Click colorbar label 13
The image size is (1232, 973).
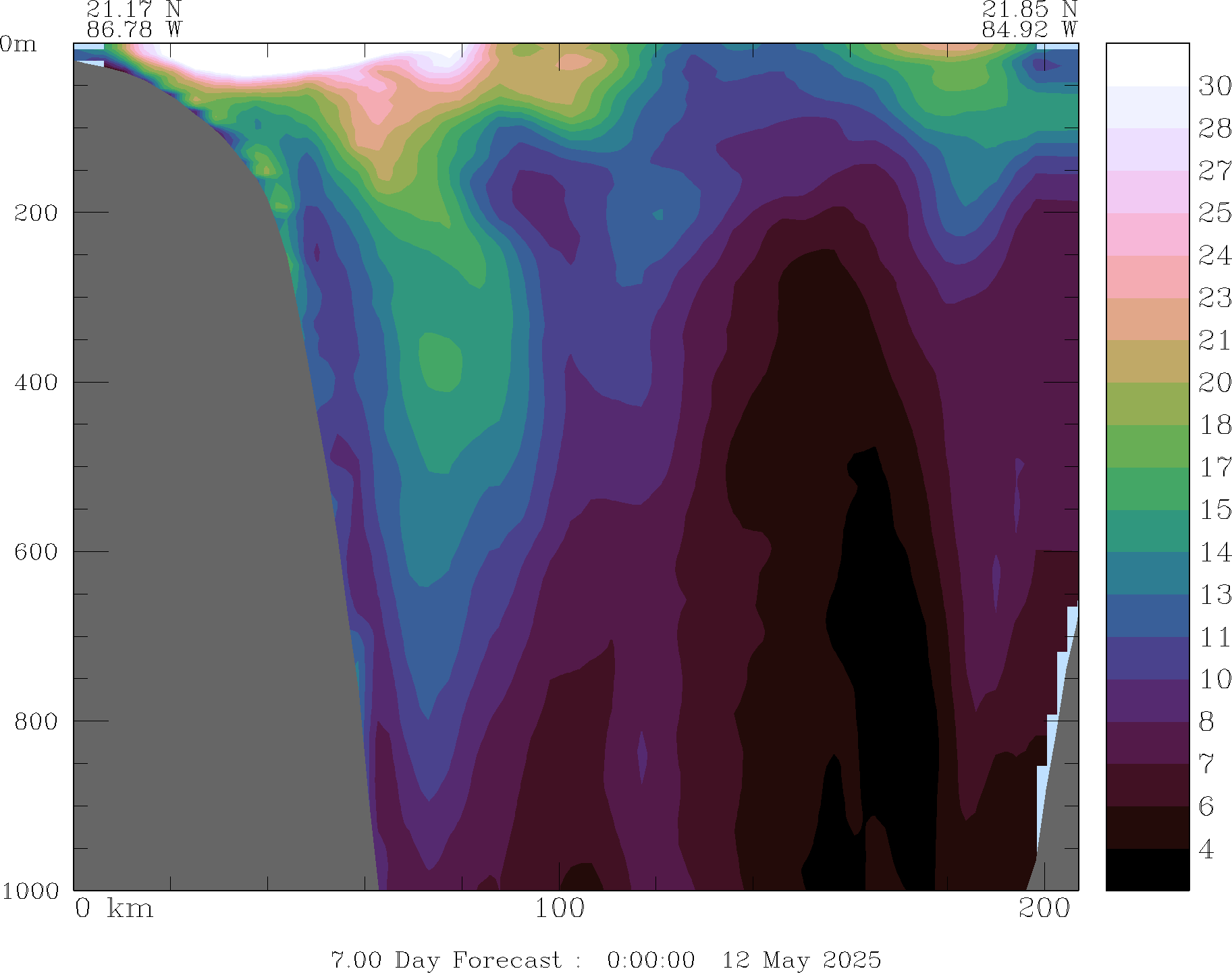tap(1215, 594)
